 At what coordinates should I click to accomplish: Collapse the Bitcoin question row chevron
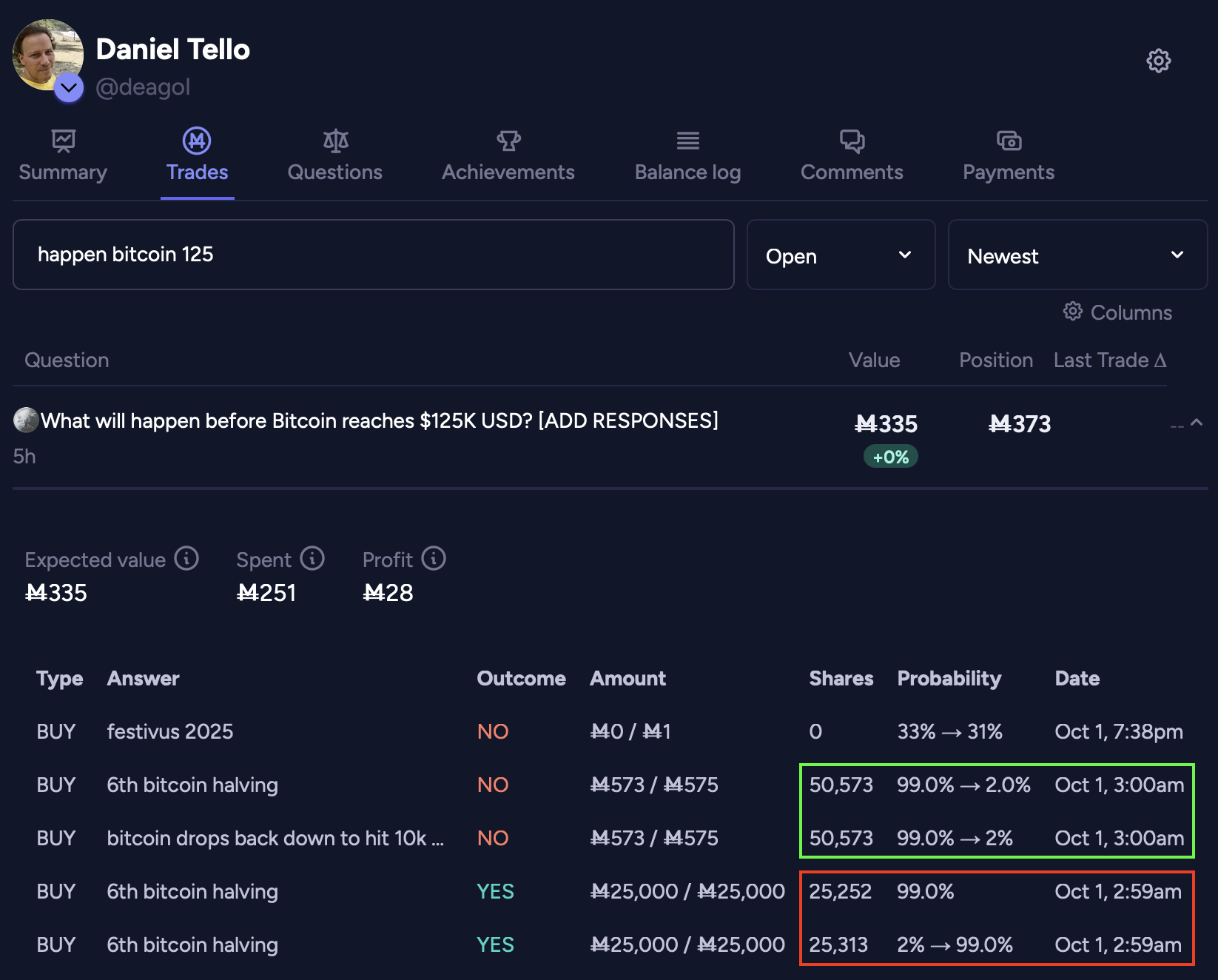point(1197,423)
